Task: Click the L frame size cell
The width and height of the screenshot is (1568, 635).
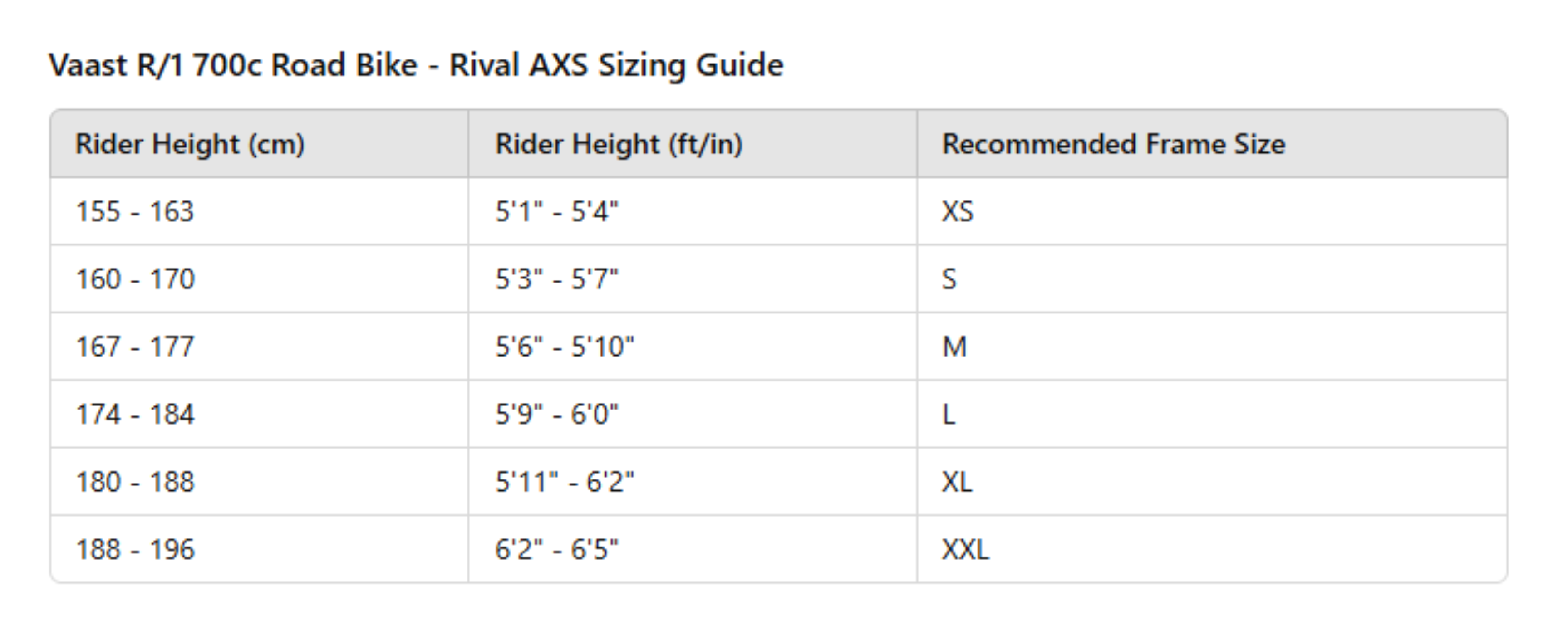Action: [949, 414]
